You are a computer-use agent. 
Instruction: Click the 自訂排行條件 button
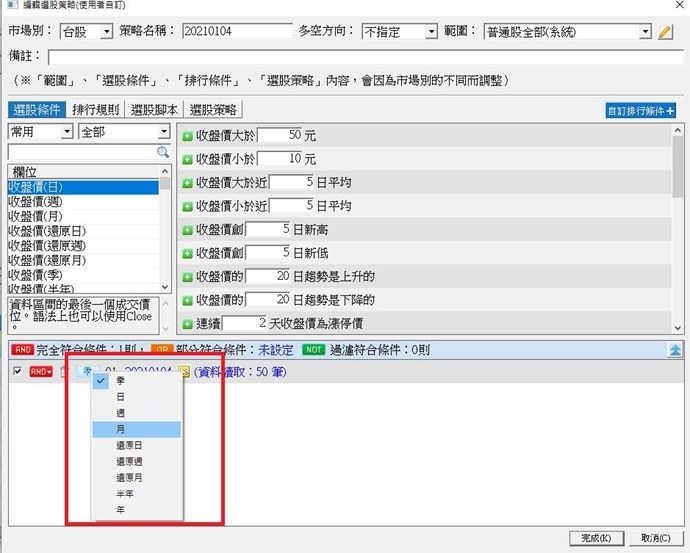(x=641, y=111)
